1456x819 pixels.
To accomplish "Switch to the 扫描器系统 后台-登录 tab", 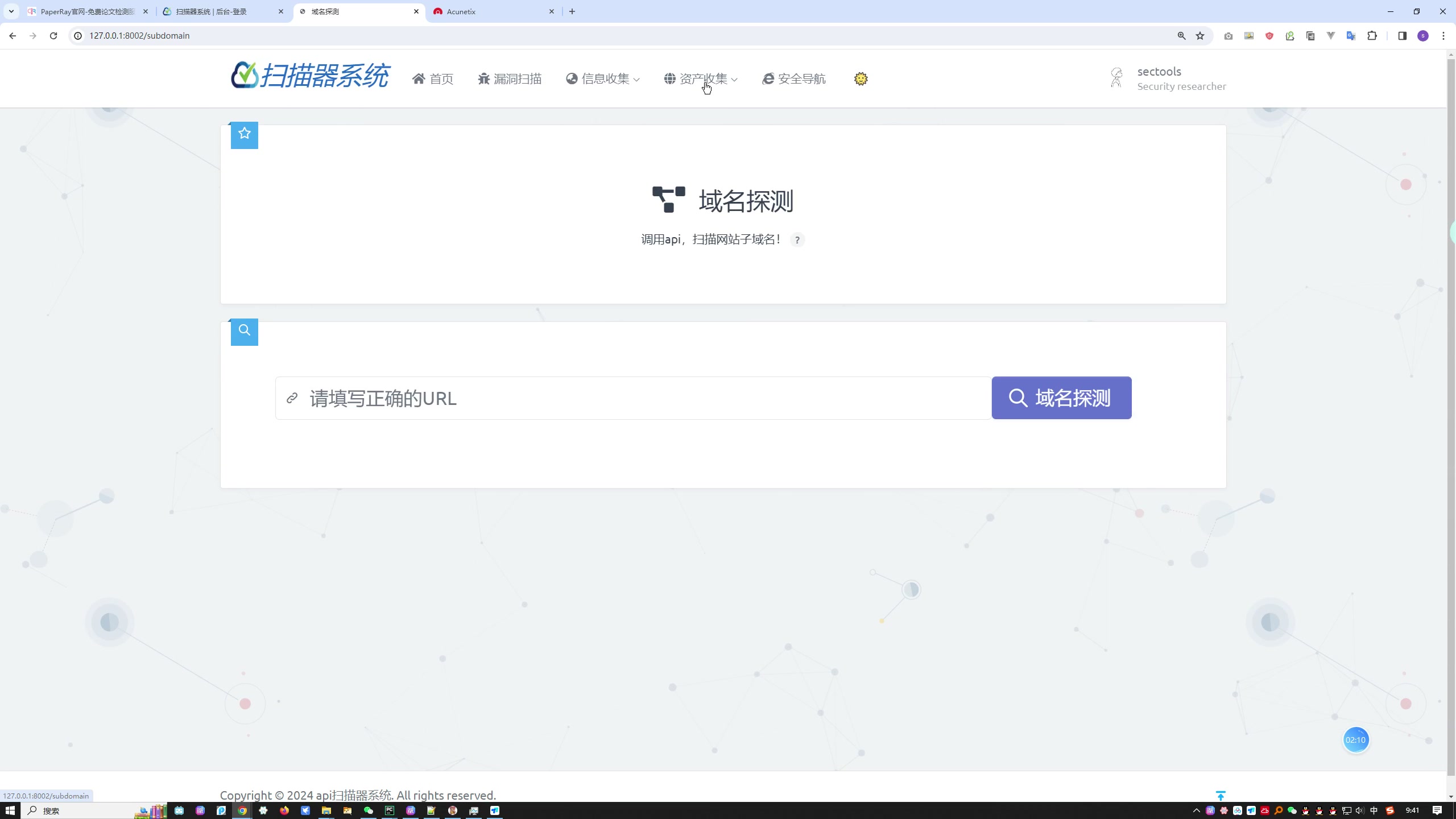I will (224, 11).
